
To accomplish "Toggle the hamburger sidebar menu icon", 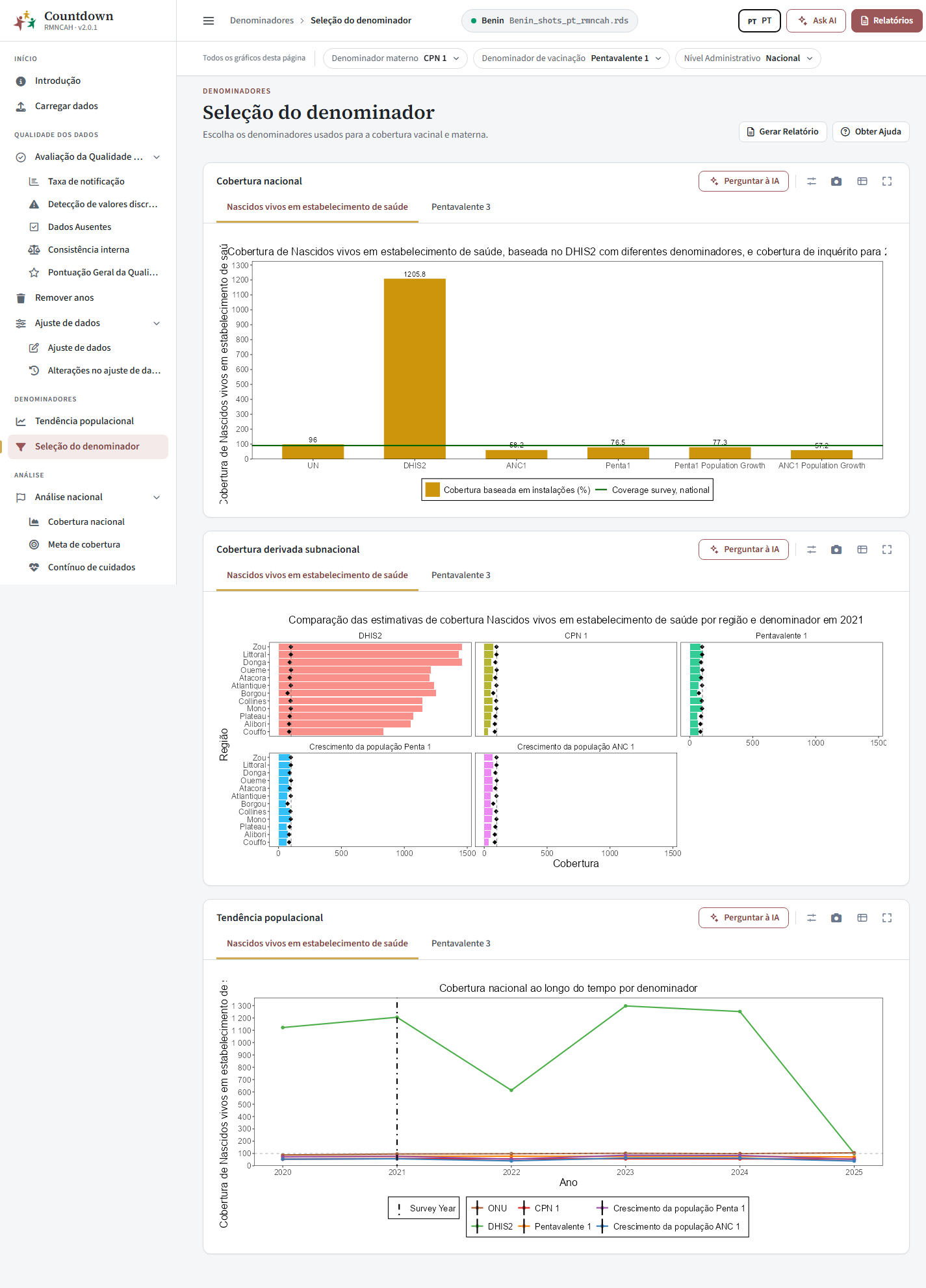I will click(x=209, y=21).
